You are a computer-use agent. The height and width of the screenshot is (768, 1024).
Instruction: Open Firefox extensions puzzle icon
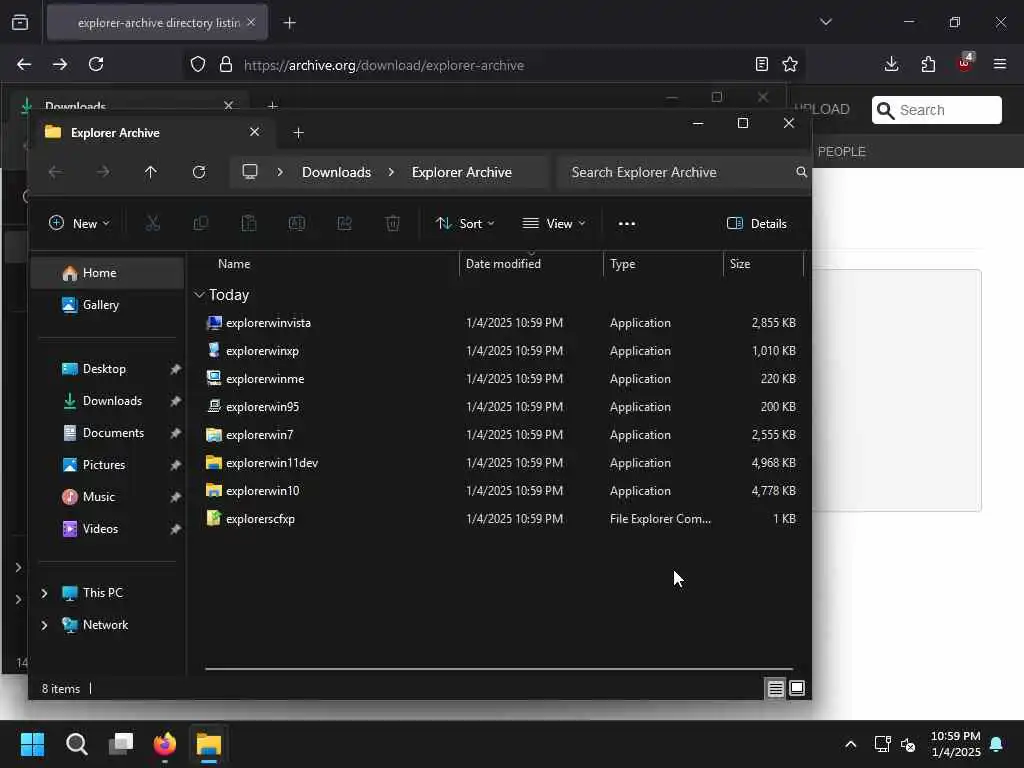point(928,64)
